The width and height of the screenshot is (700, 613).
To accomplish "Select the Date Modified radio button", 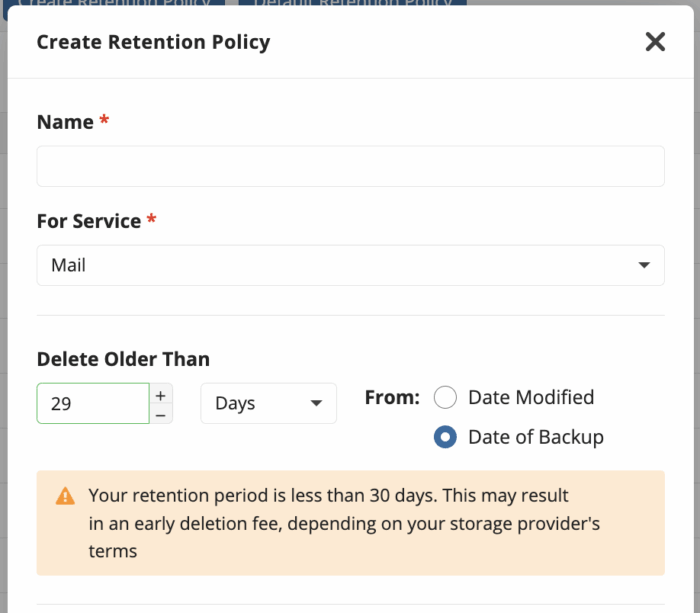I will [445, 397].
